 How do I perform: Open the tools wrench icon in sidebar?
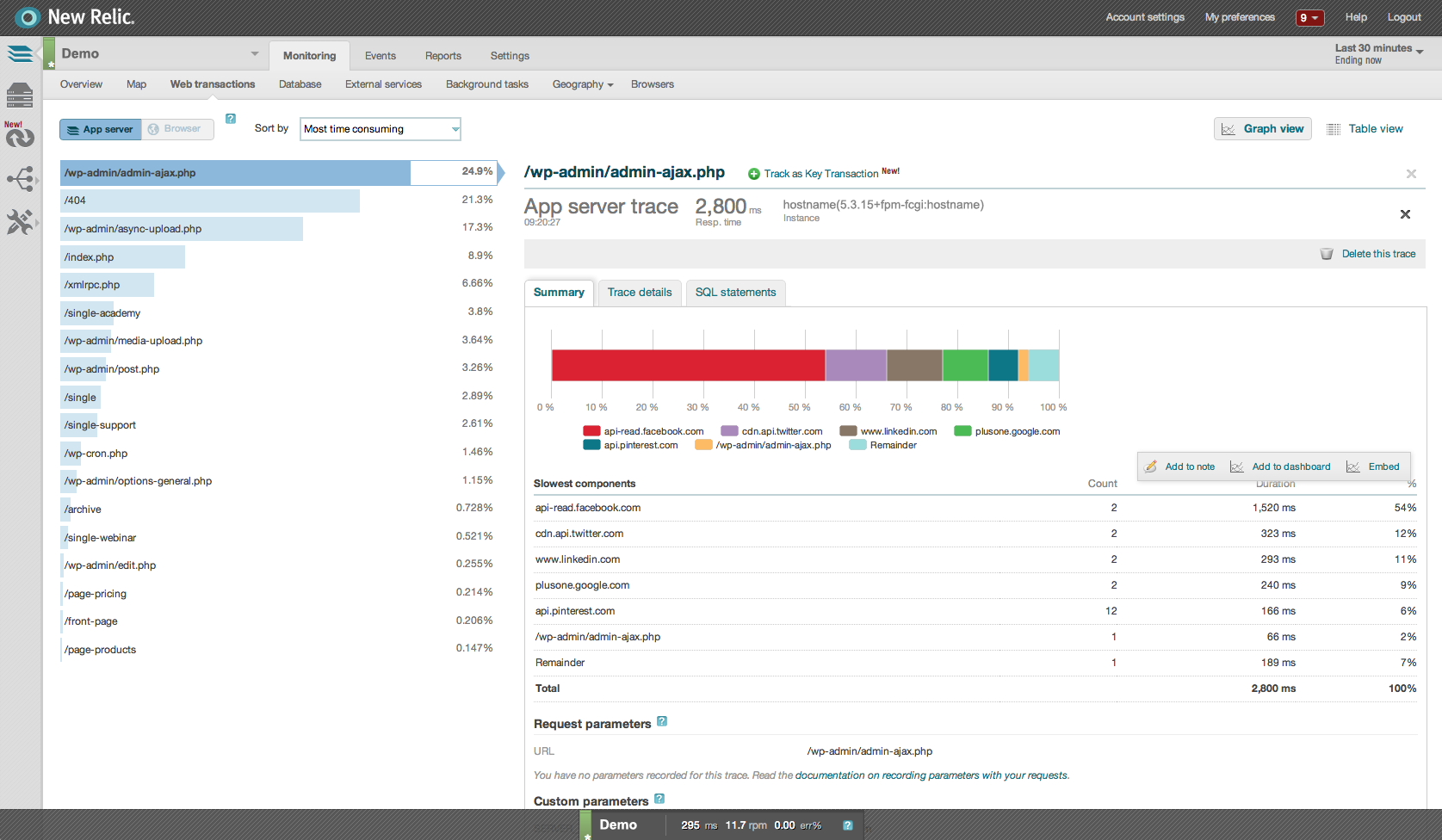point(21,222)
